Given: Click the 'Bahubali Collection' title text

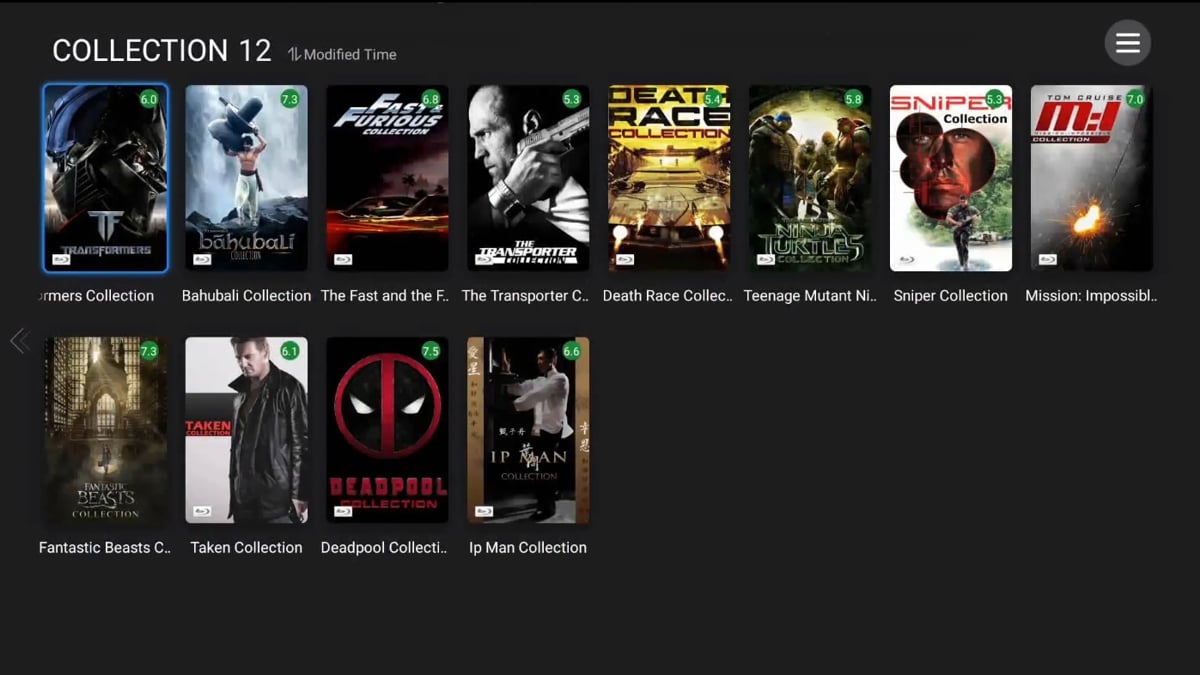Looking at the screenshot, I should click(x=246, y=295).
